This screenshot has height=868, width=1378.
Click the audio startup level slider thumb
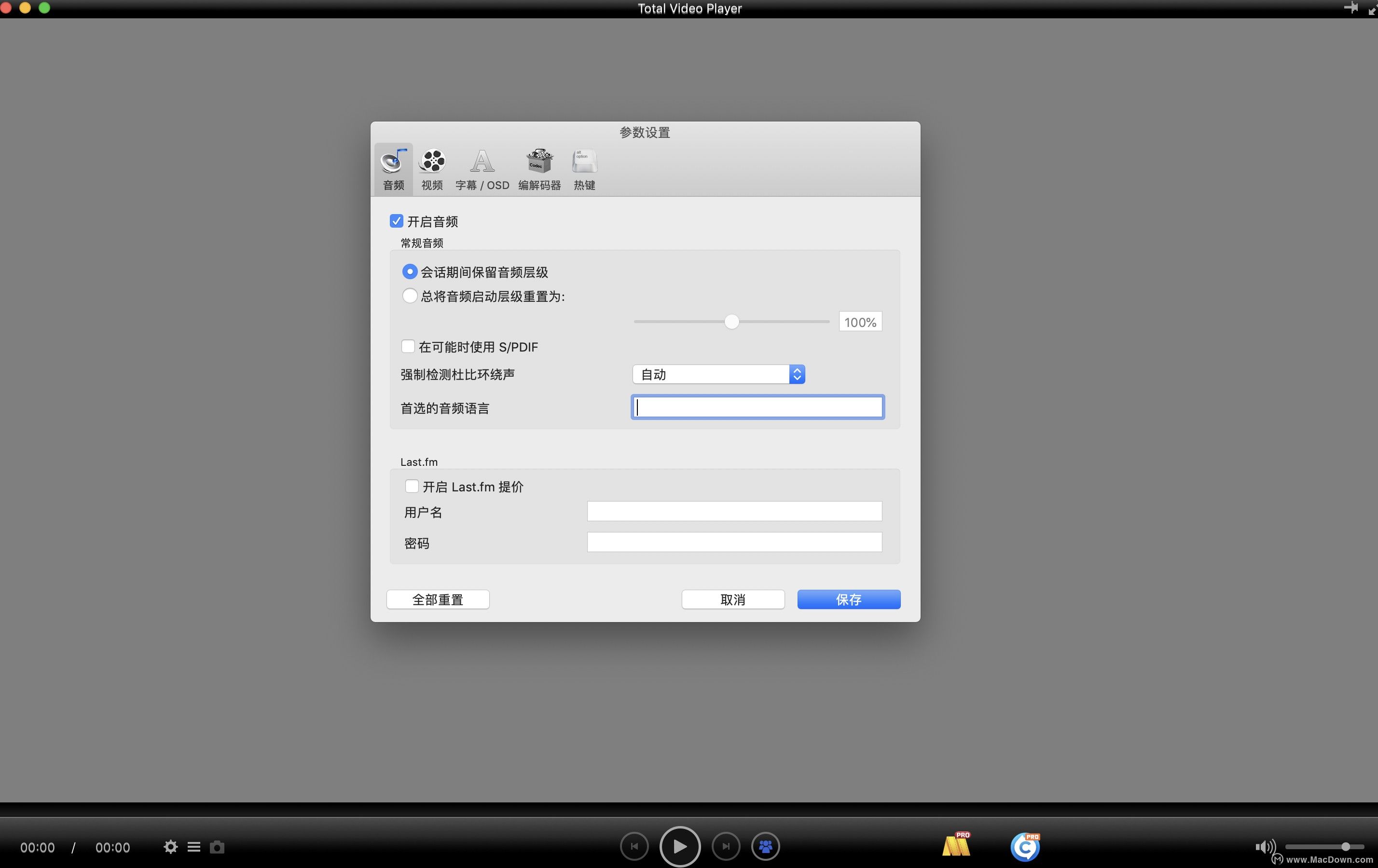731,321
